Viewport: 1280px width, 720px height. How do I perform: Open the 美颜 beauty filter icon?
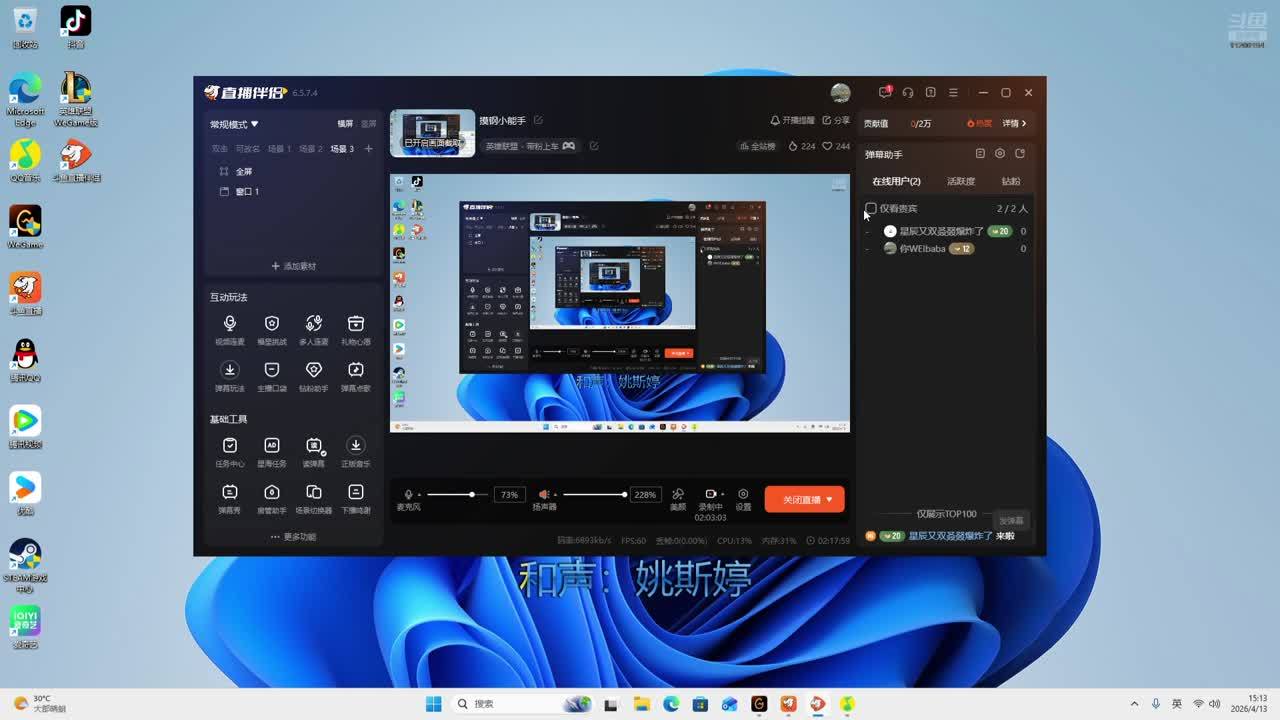[x=678, y=494]
